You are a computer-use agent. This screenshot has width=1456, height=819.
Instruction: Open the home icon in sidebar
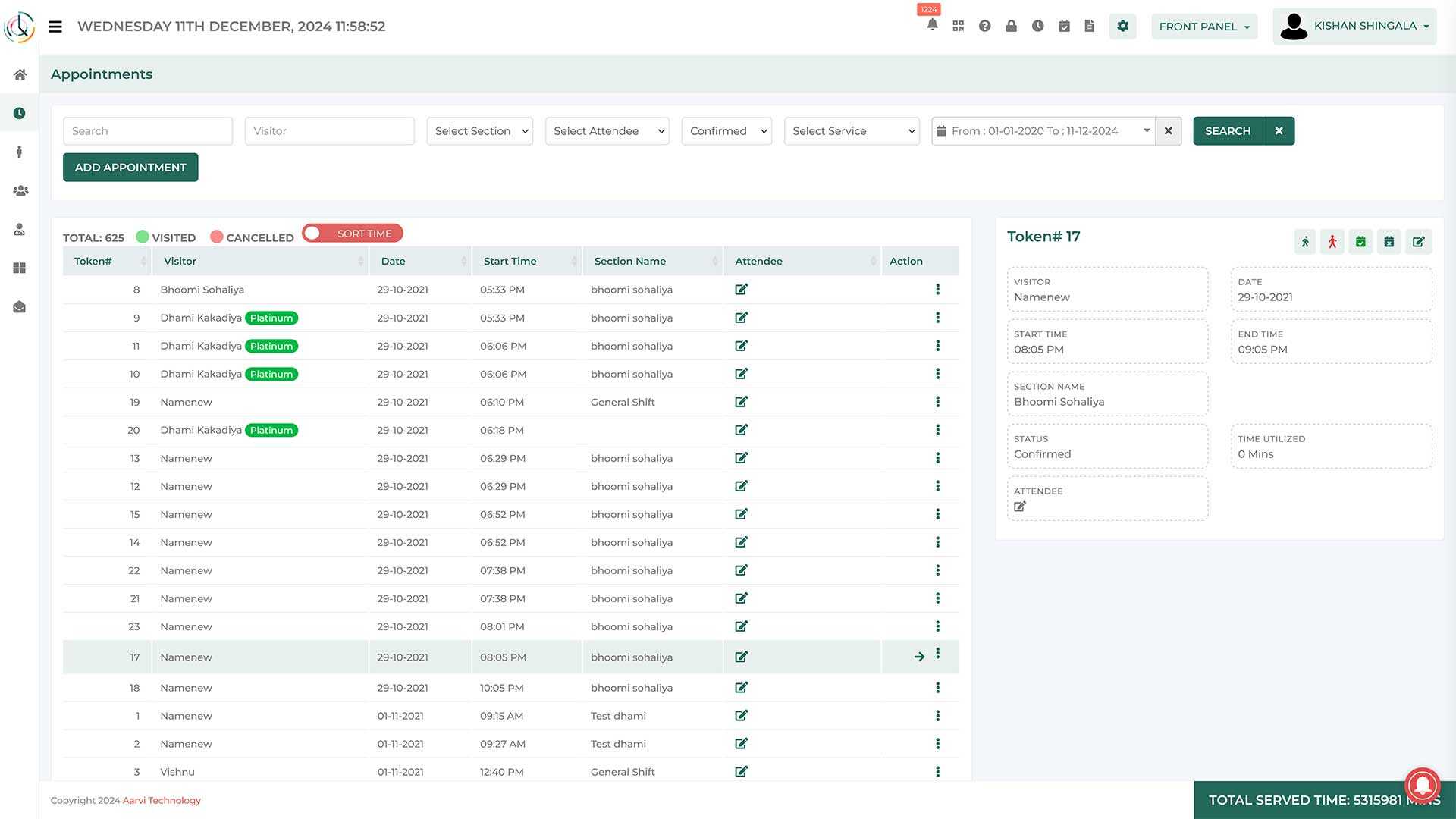click(x=20, y=74)
